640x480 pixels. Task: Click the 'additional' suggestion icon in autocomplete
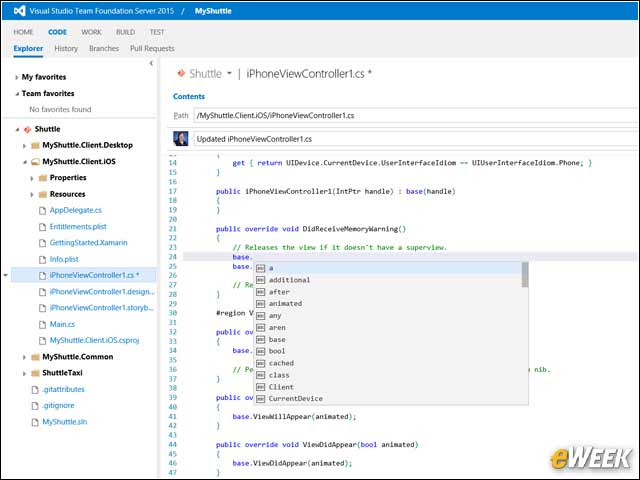tap(260, 280)
